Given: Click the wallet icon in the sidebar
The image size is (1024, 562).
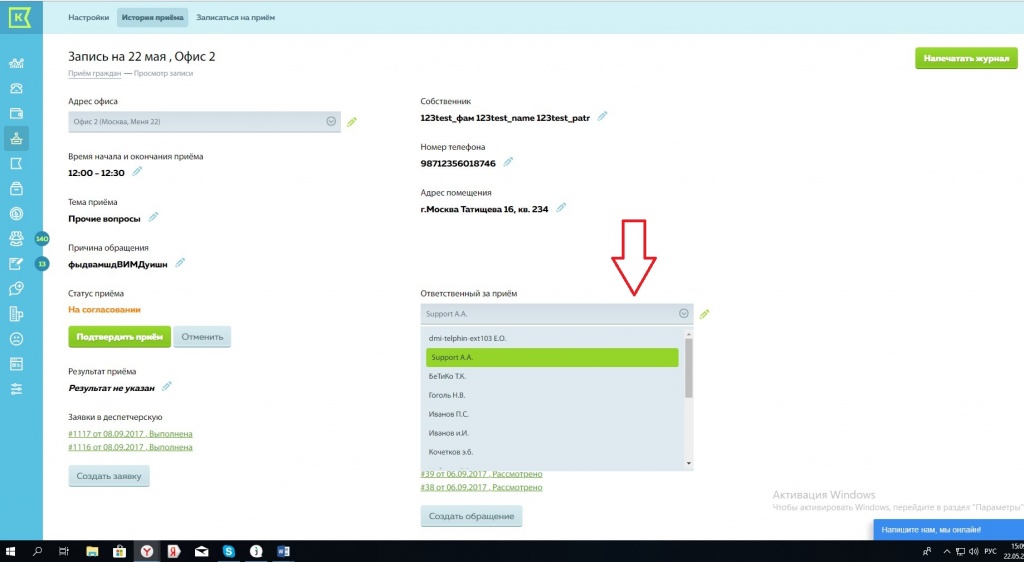Looking at the screenshot, I should tap(17, 113).
